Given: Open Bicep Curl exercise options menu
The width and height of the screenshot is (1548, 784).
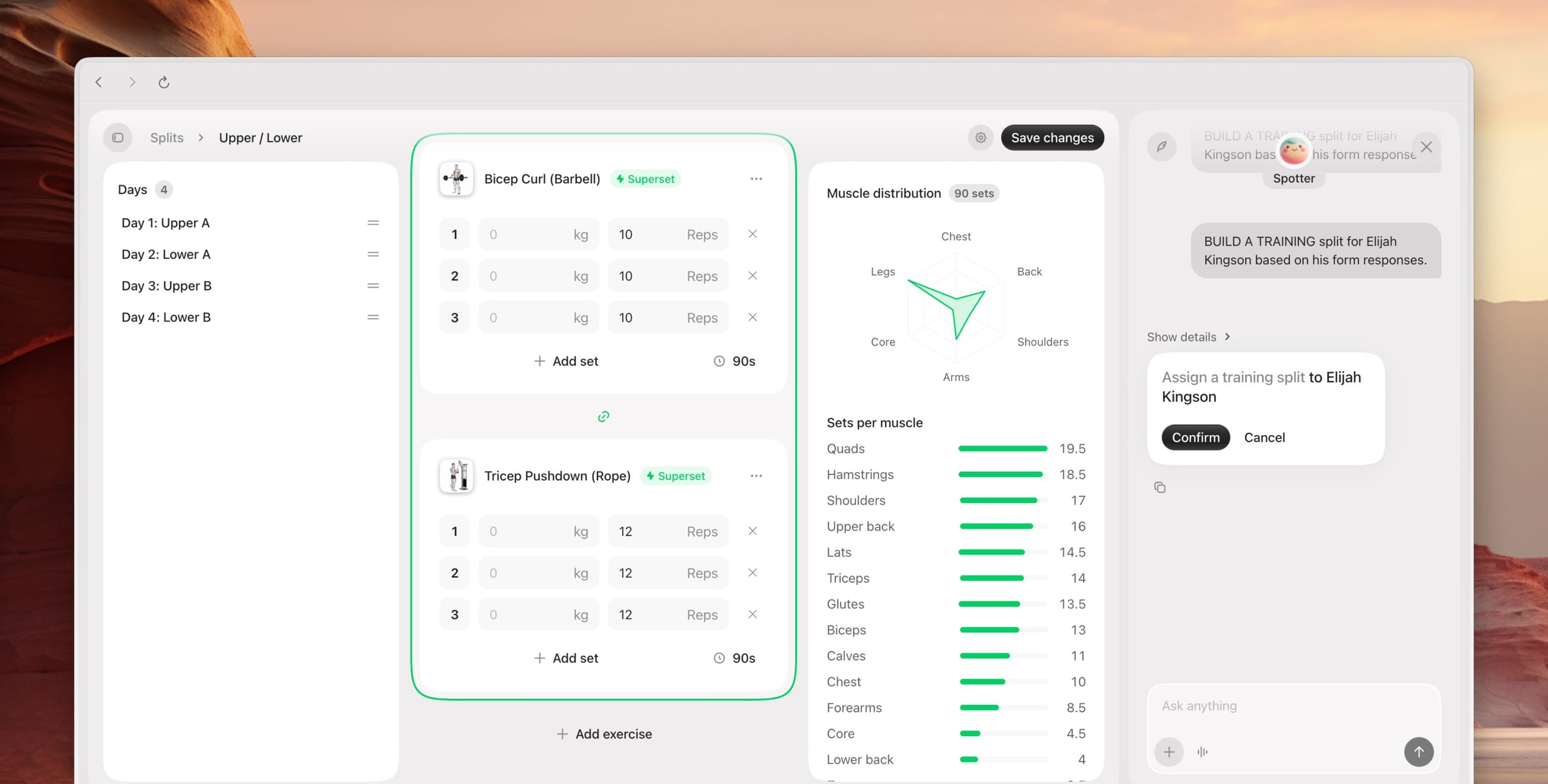Looking at the screenshot, I should pyautogui.click(x=756, y=179).
